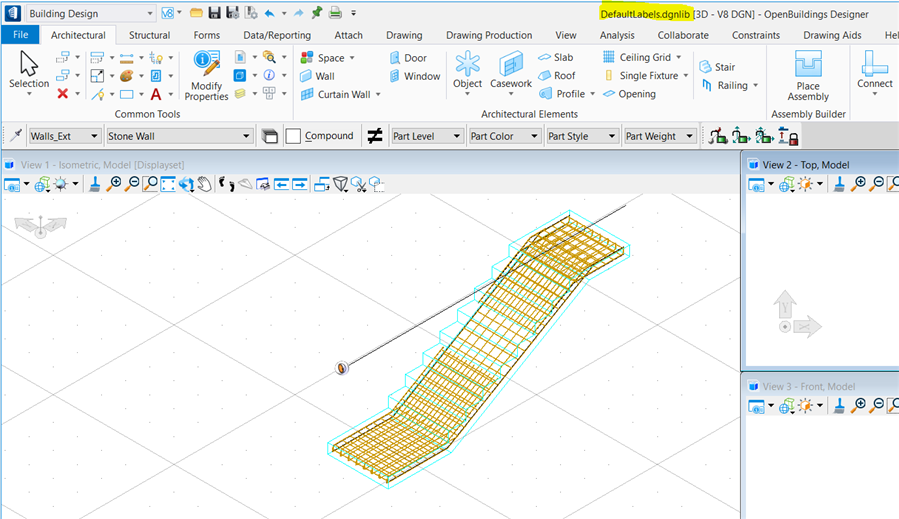
Task: Click the Save icon in quick access toolbar
Action: click(x=214, y=13)
